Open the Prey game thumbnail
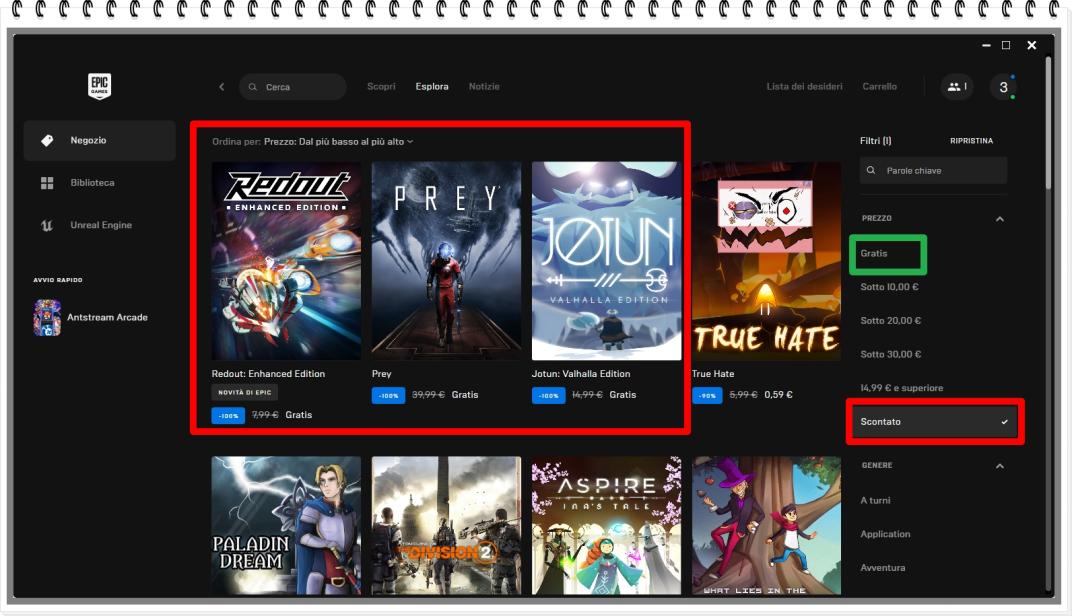Image resolution: width=1072 pixels, height=616 pixels. pyautogui.click(x=446, y=260)
